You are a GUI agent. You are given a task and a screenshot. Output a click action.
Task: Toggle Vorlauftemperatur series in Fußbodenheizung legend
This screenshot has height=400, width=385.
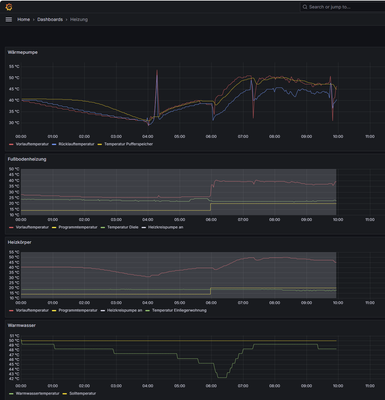point(32,227)
